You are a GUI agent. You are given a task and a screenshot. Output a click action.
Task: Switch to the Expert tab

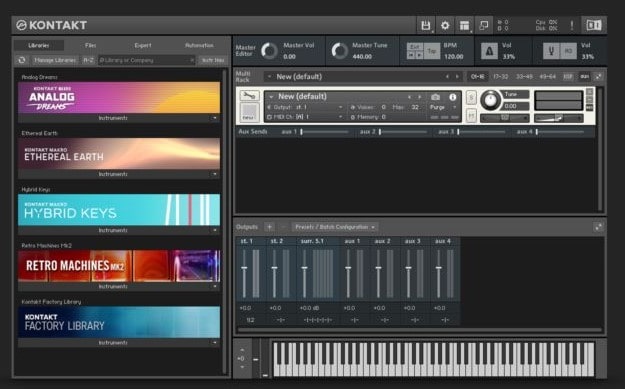click(x=143, y=45)
